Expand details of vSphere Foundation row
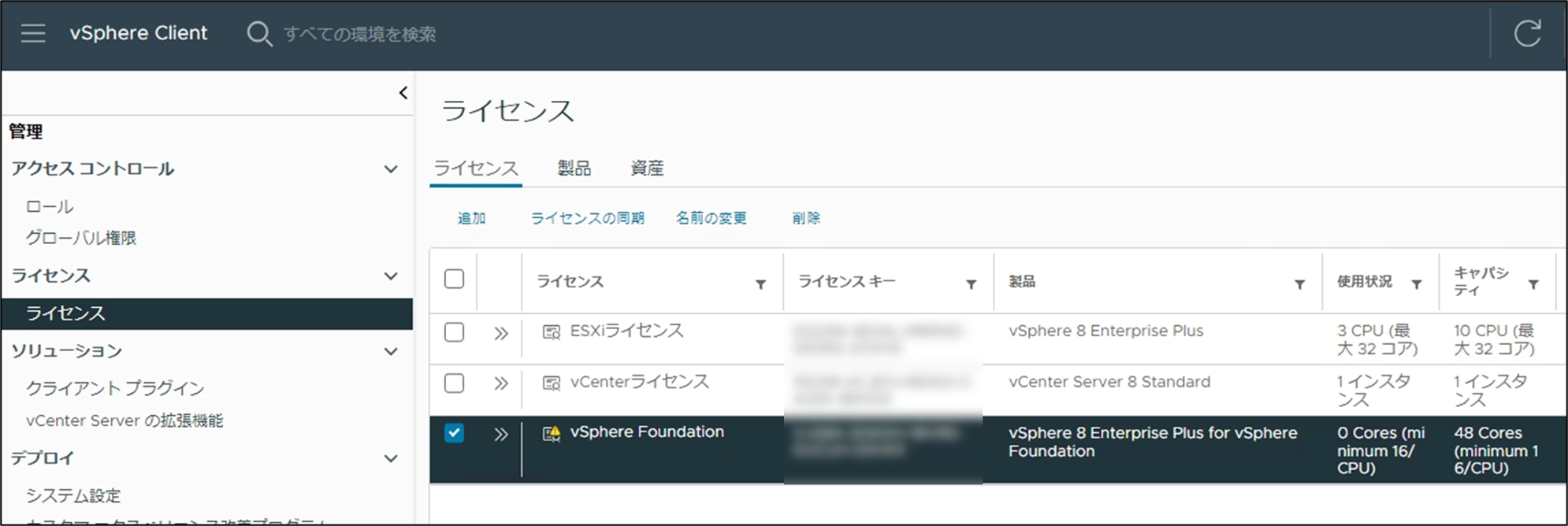This screenshot has width=1568, height=526. 500,434
